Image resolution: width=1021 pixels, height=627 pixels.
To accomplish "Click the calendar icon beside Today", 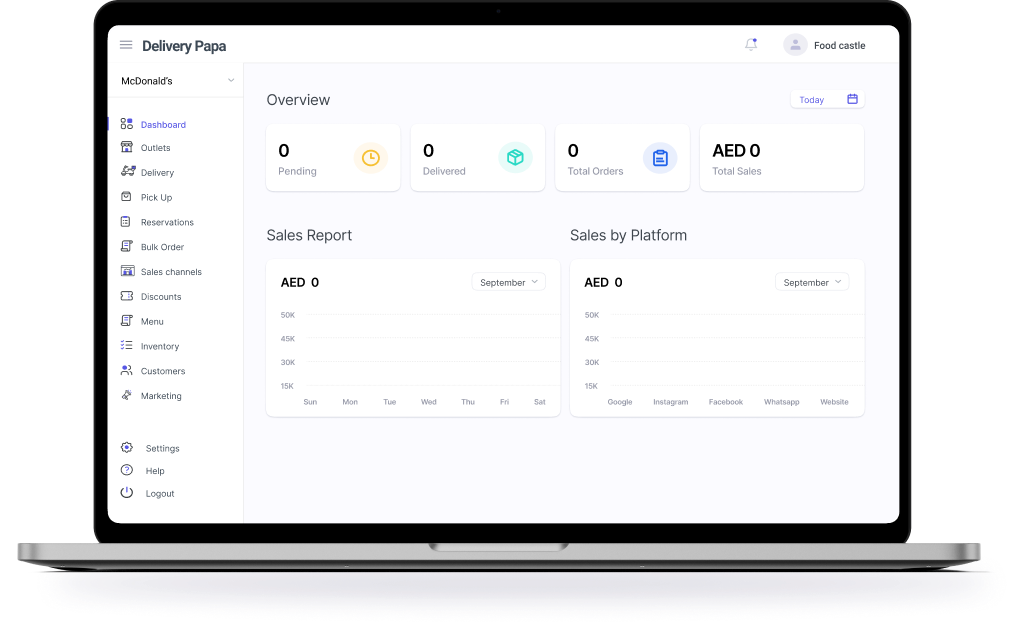I will [852, 99].
